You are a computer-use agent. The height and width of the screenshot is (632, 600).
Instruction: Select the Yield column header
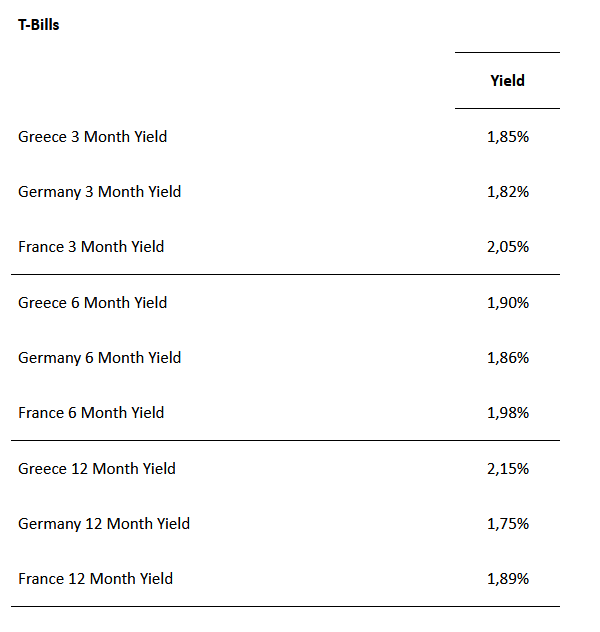pos(507,81)
